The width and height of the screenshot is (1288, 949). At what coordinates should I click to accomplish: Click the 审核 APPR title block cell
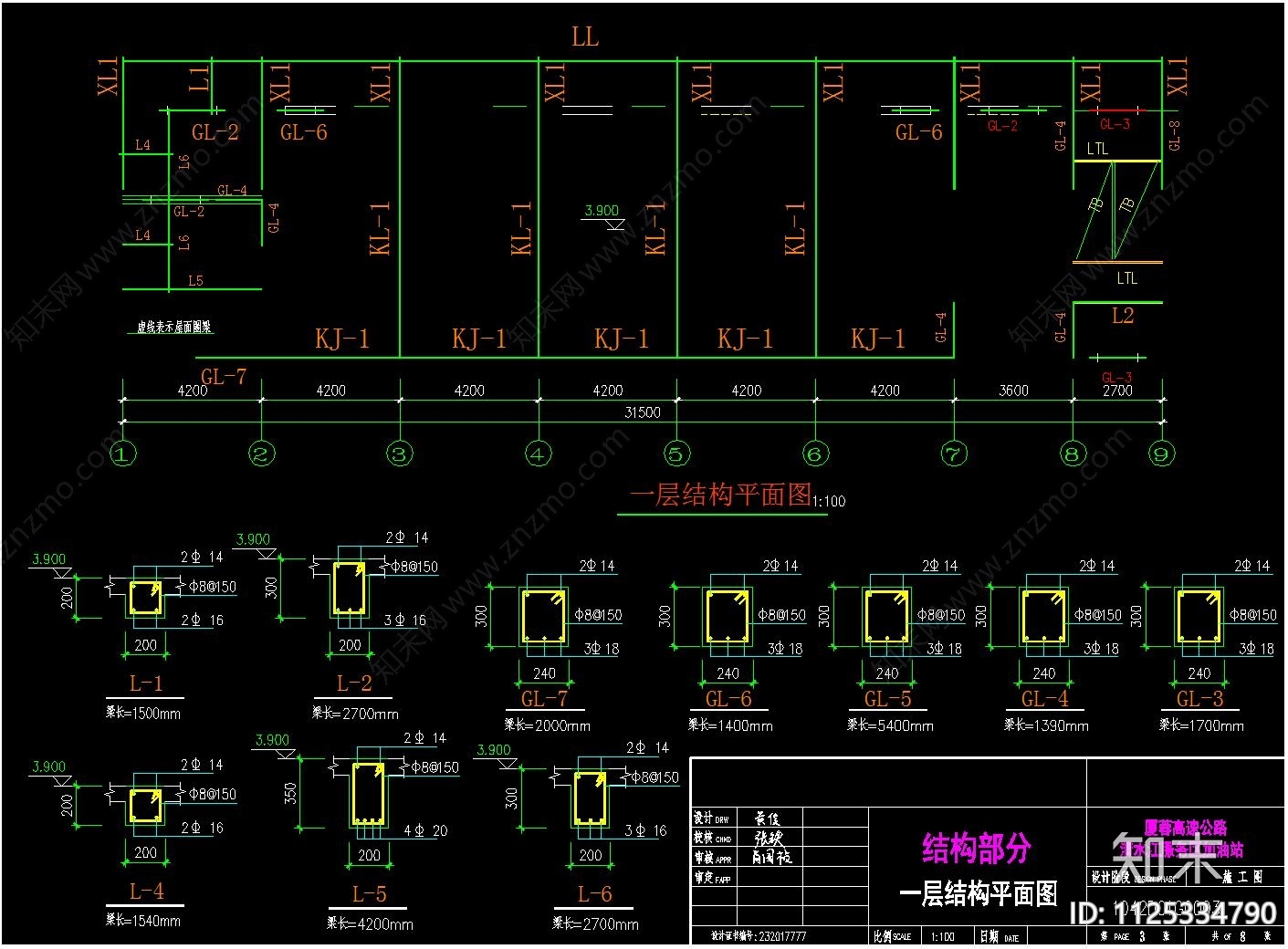tap(714, 858)
